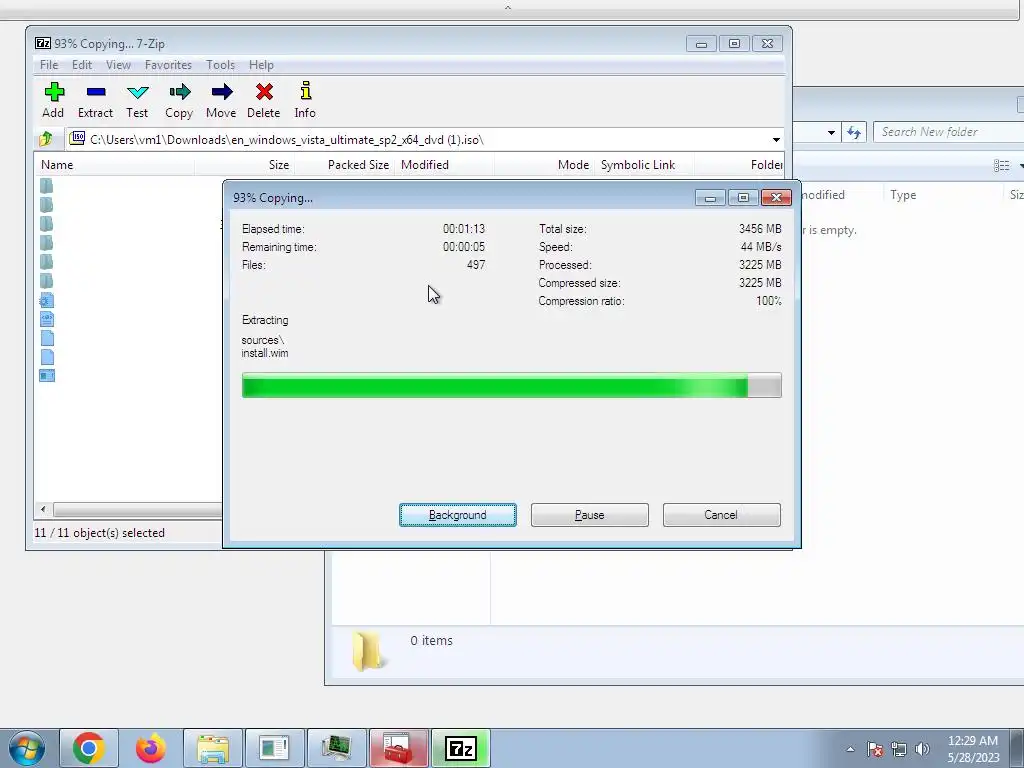Open the Tools menu
1024x768 pixels.
coord(220,65)
